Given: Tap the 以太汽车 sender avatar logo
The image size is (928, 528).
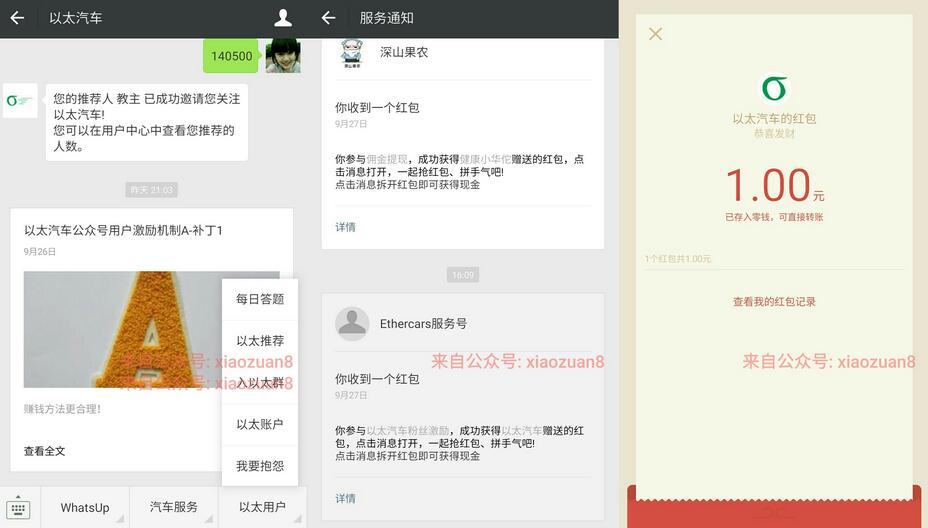Looking at the screenshot, I should tap(20, 101).
